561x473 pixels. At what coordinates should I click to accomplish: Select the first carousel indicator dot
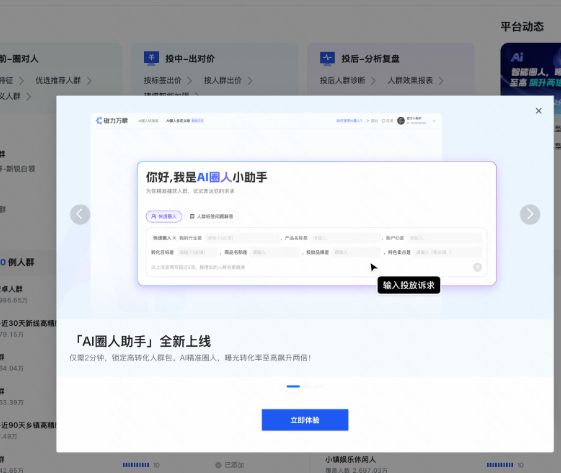click(293, 386)
